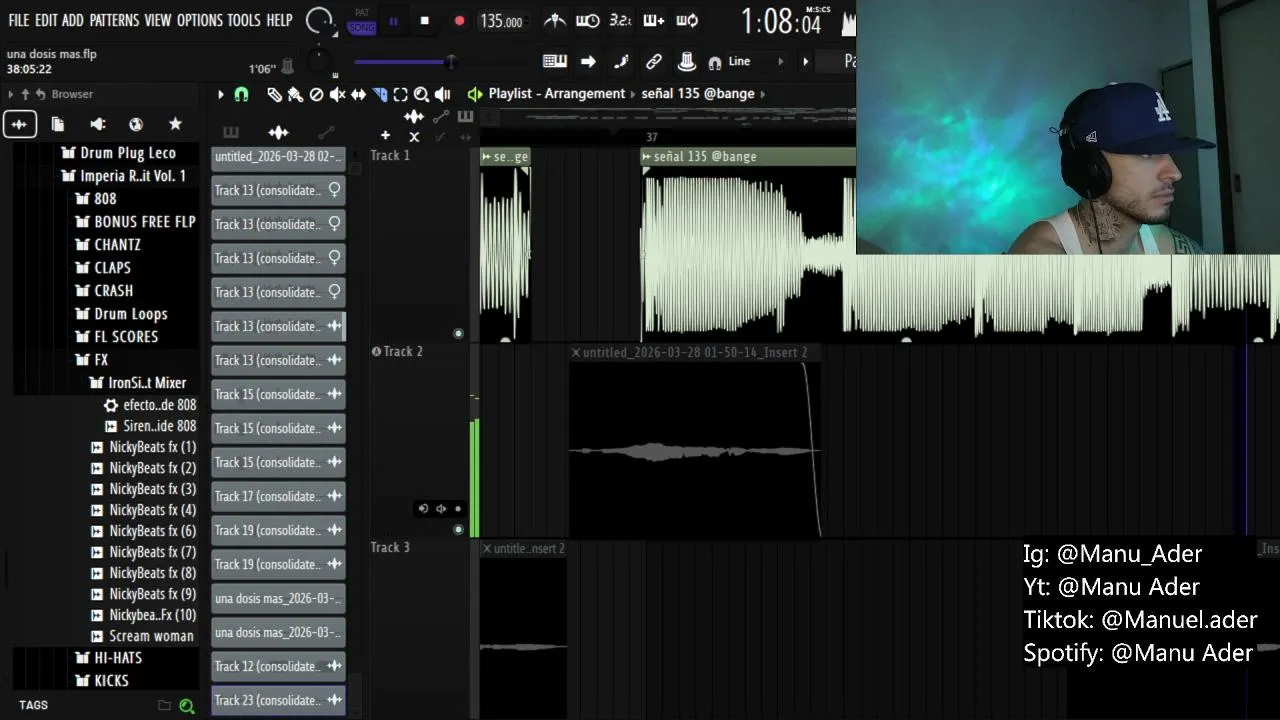Open the PATTERNS menu
Image resolution: width=1280 pixels, height=720 pixels.
point(114,20)
